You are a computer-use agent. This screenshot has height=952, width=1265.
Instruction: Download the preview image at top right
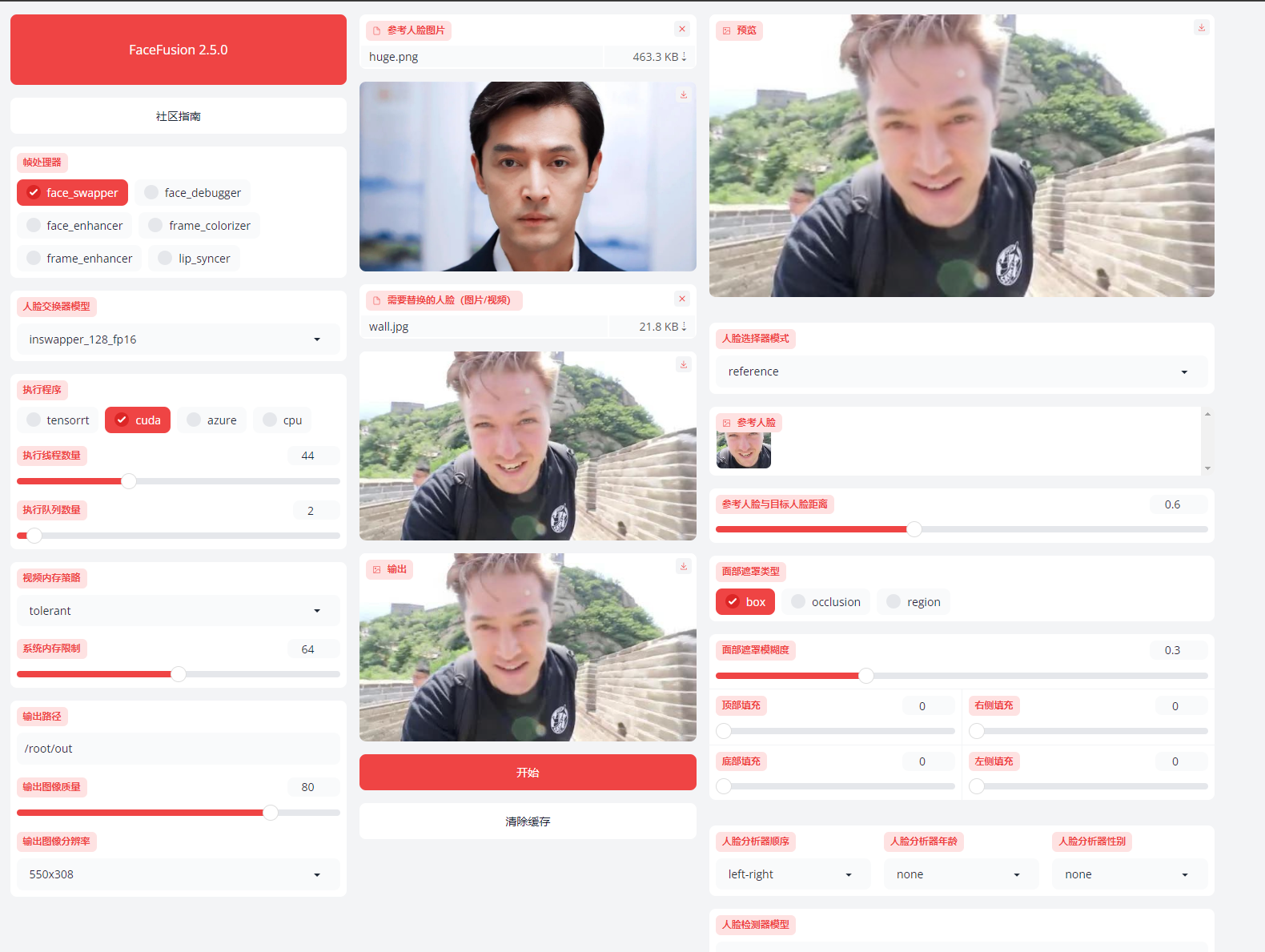tap(1202, 27)
